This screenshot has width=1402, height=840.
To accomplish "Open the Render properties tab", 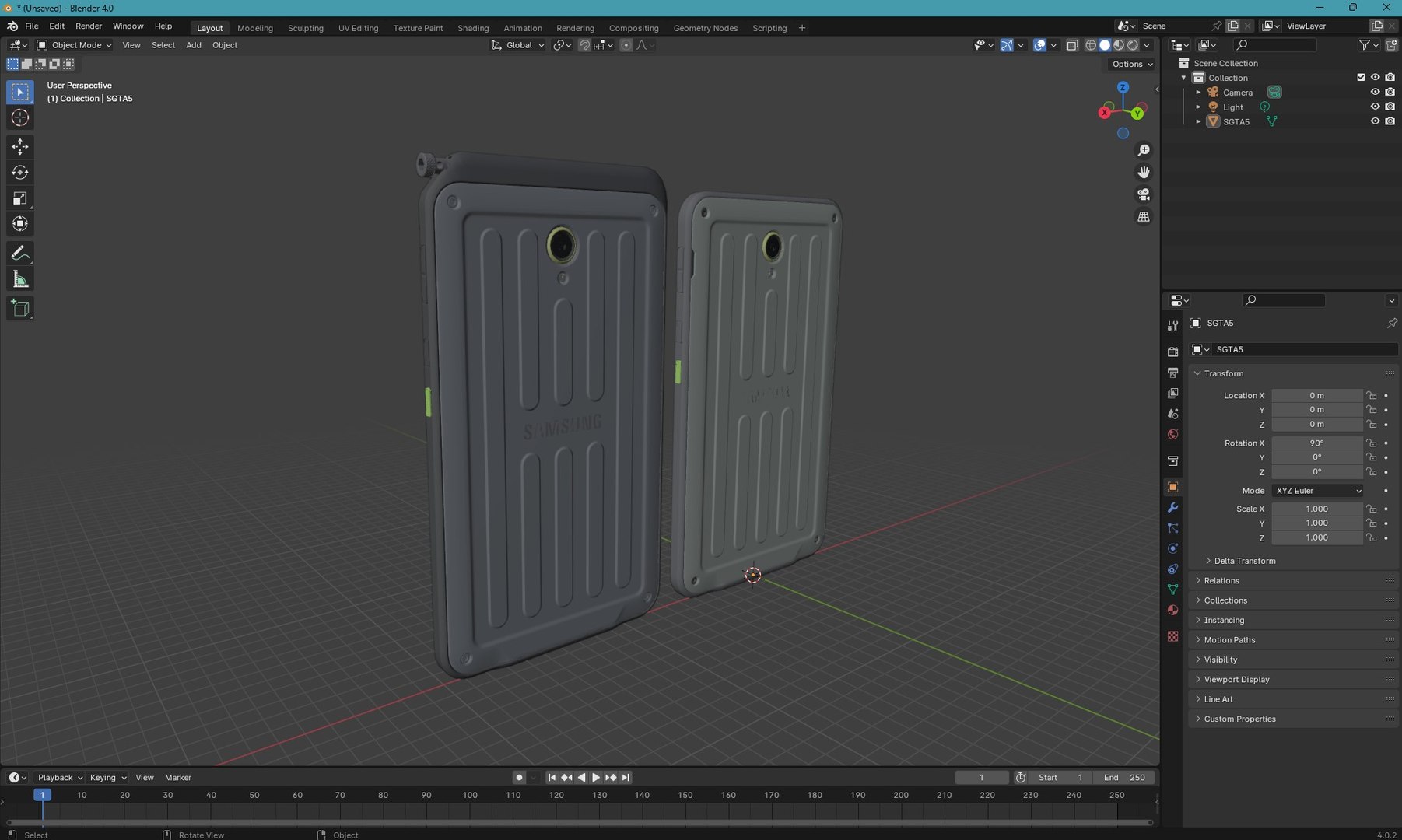I will [x=1172, y=352].
